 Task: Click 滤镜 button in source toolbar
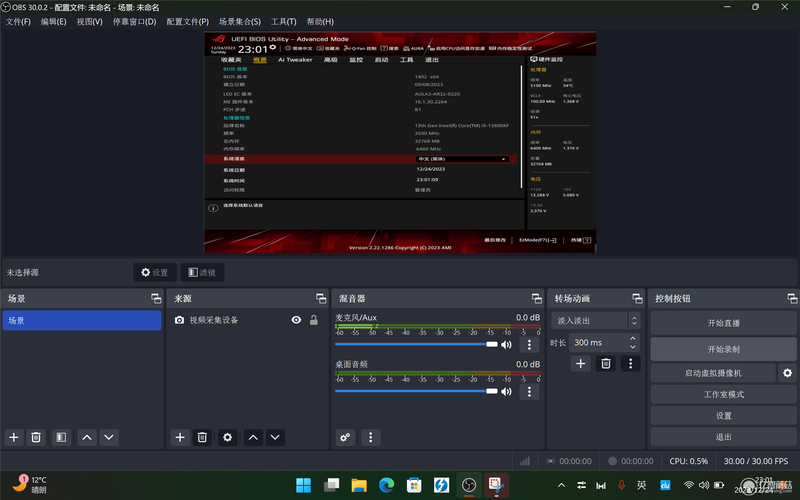pos(202,272)
